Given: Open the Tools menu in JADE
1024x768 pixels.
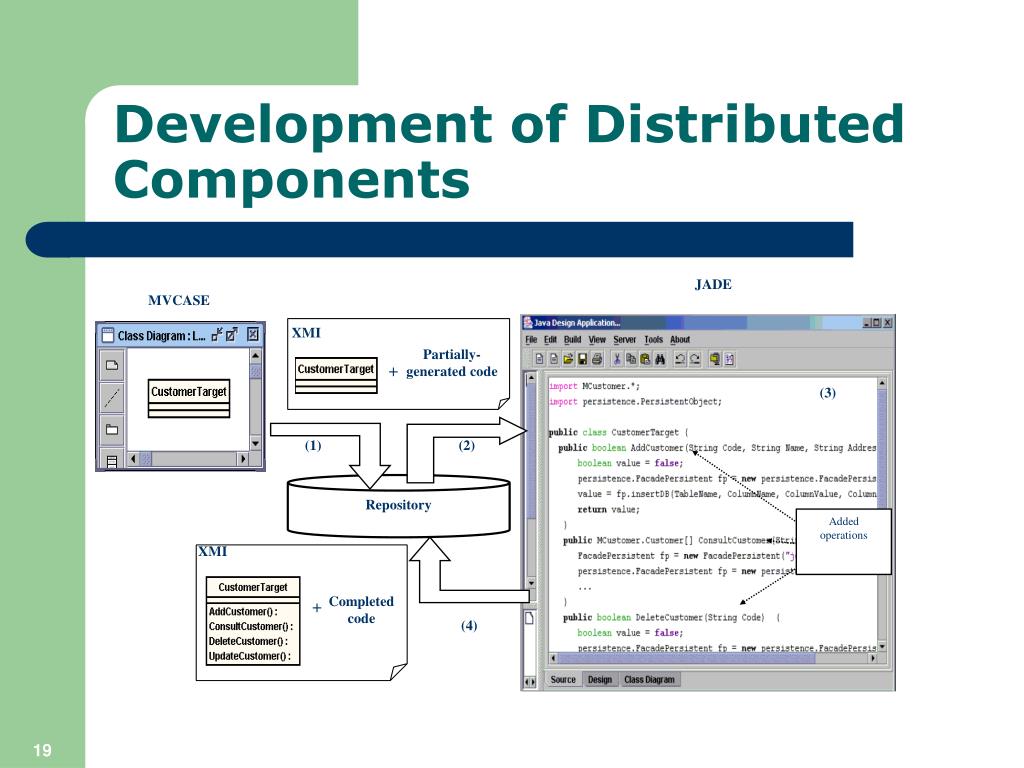Looking at the screenshot, I should [653, 340].
